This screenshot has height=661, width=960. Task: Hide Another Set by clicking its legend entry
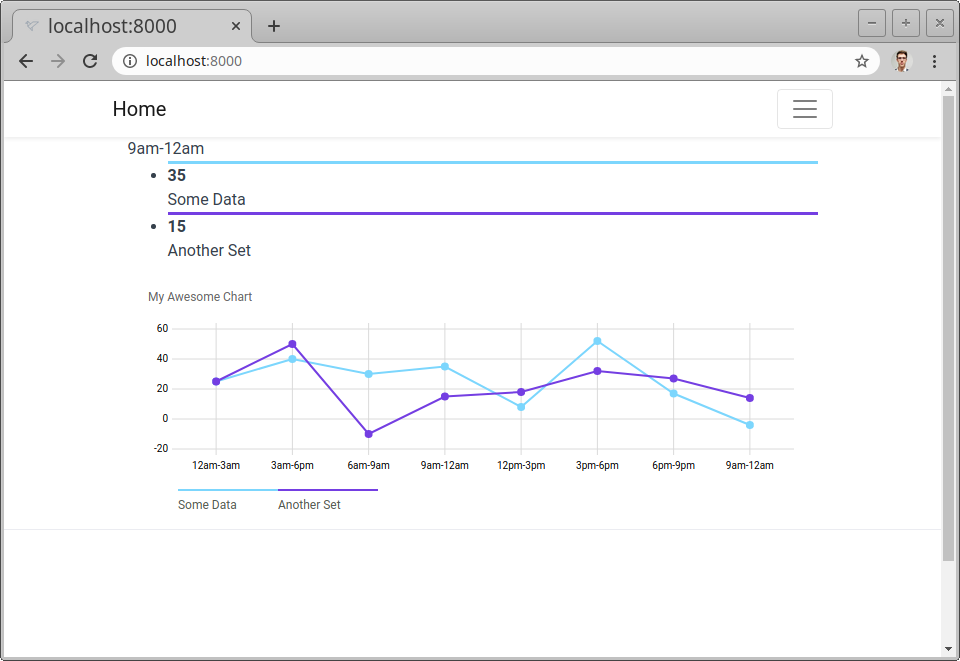pos(309,504)
